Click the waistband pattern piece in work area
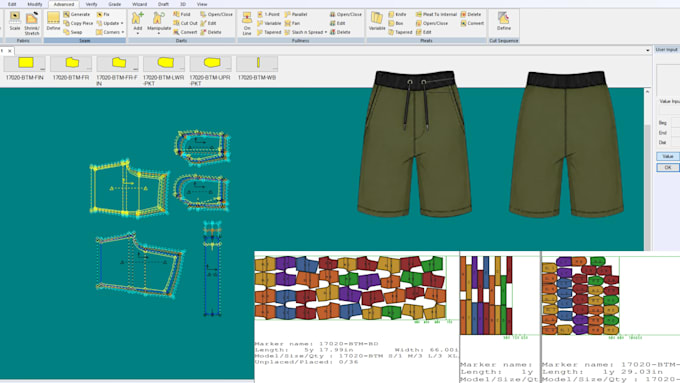Image resolution: width=680 pixels, height=383 pixels. pyautogui.click(x=212, y=269)
